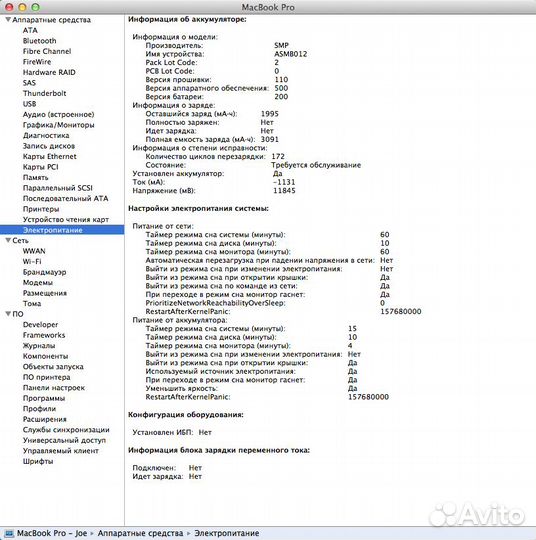
Task: Select Шрифты in the sidebar
Action: point(38,461)
